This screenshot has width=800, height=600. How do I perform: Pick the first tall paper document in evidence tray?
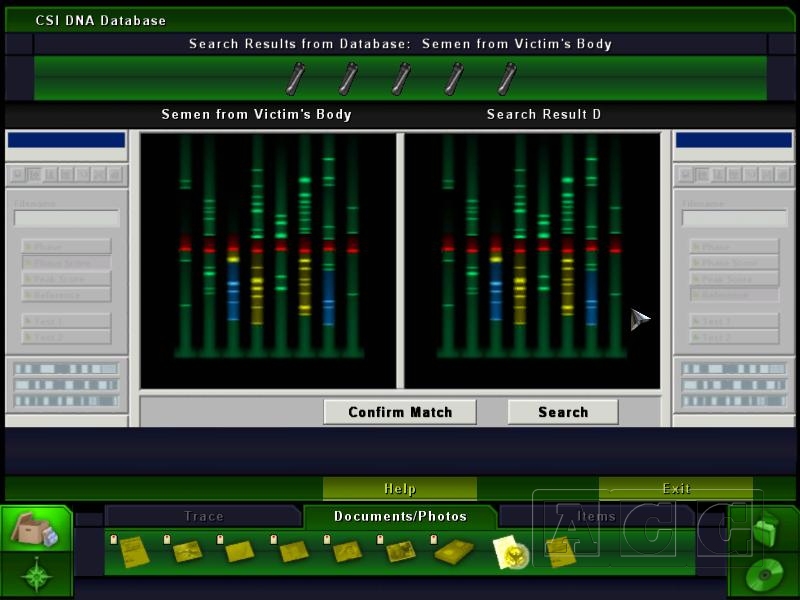(x=134, y=552)
